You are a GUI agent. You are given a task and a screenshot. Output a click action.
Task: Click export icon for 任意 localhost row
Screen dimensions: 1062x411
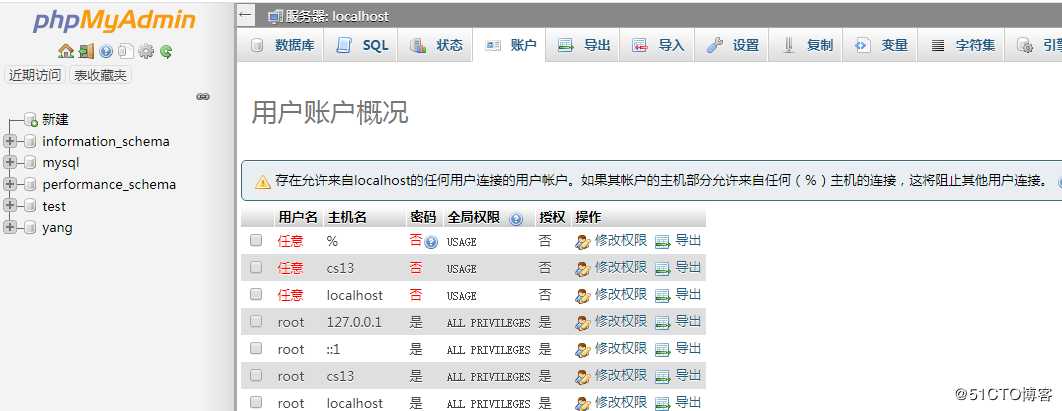pyautogui.click(x=662, y=296)
